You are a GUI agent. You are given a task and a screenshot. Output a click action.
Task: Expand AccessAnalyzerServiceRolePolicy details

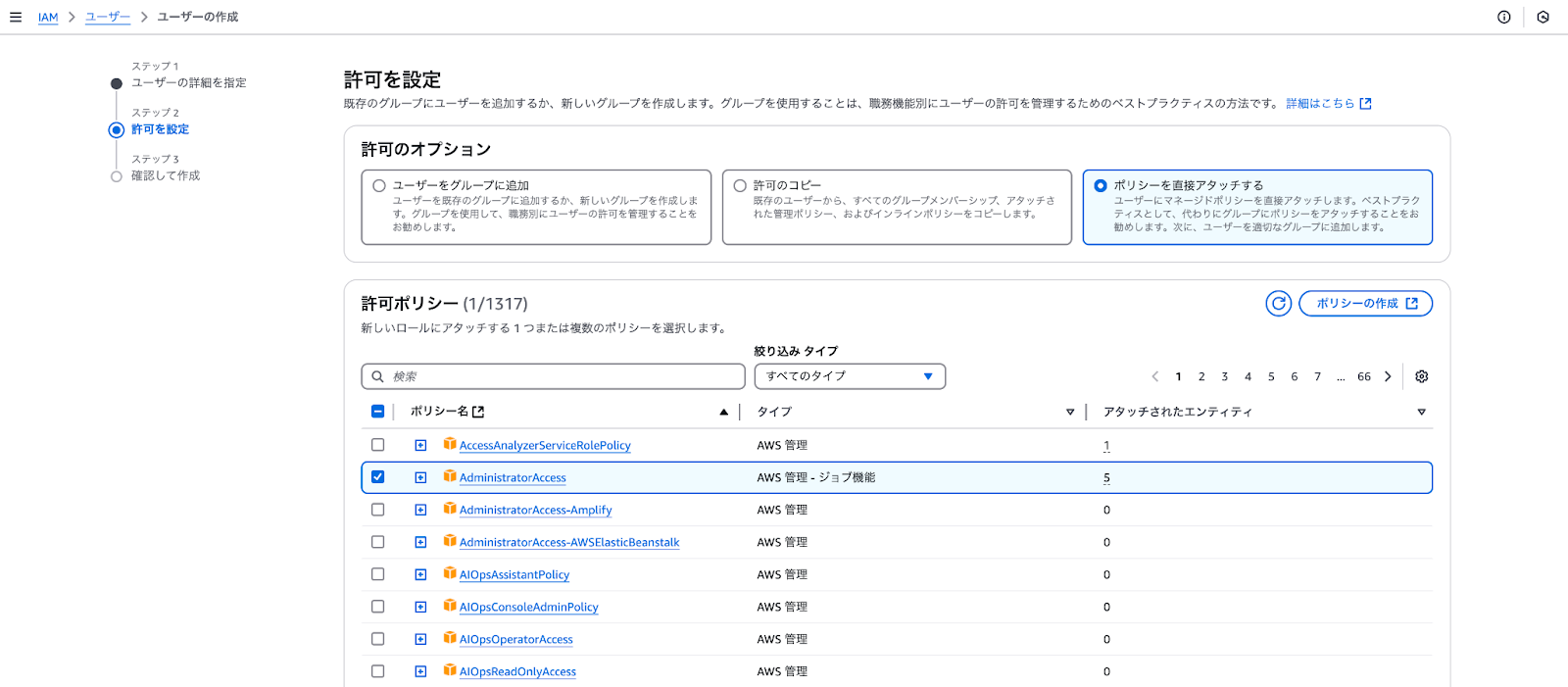tap(420, 445)
